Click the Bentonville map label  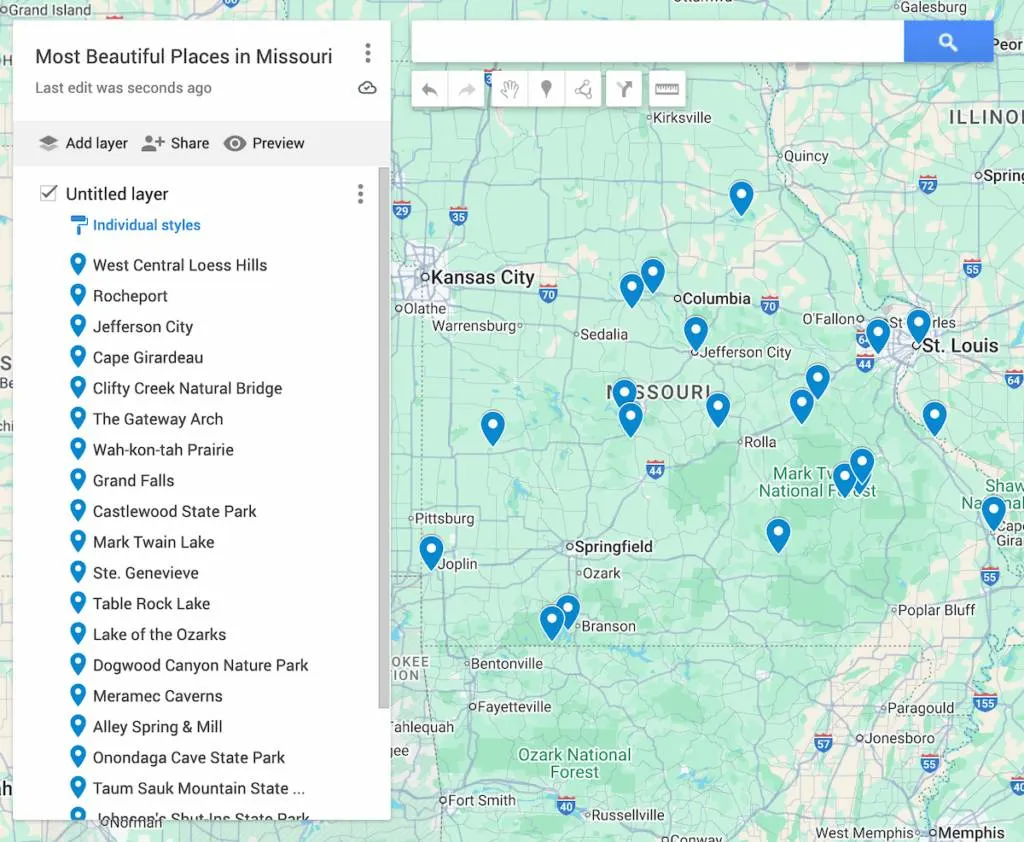[x=507, y=664]
